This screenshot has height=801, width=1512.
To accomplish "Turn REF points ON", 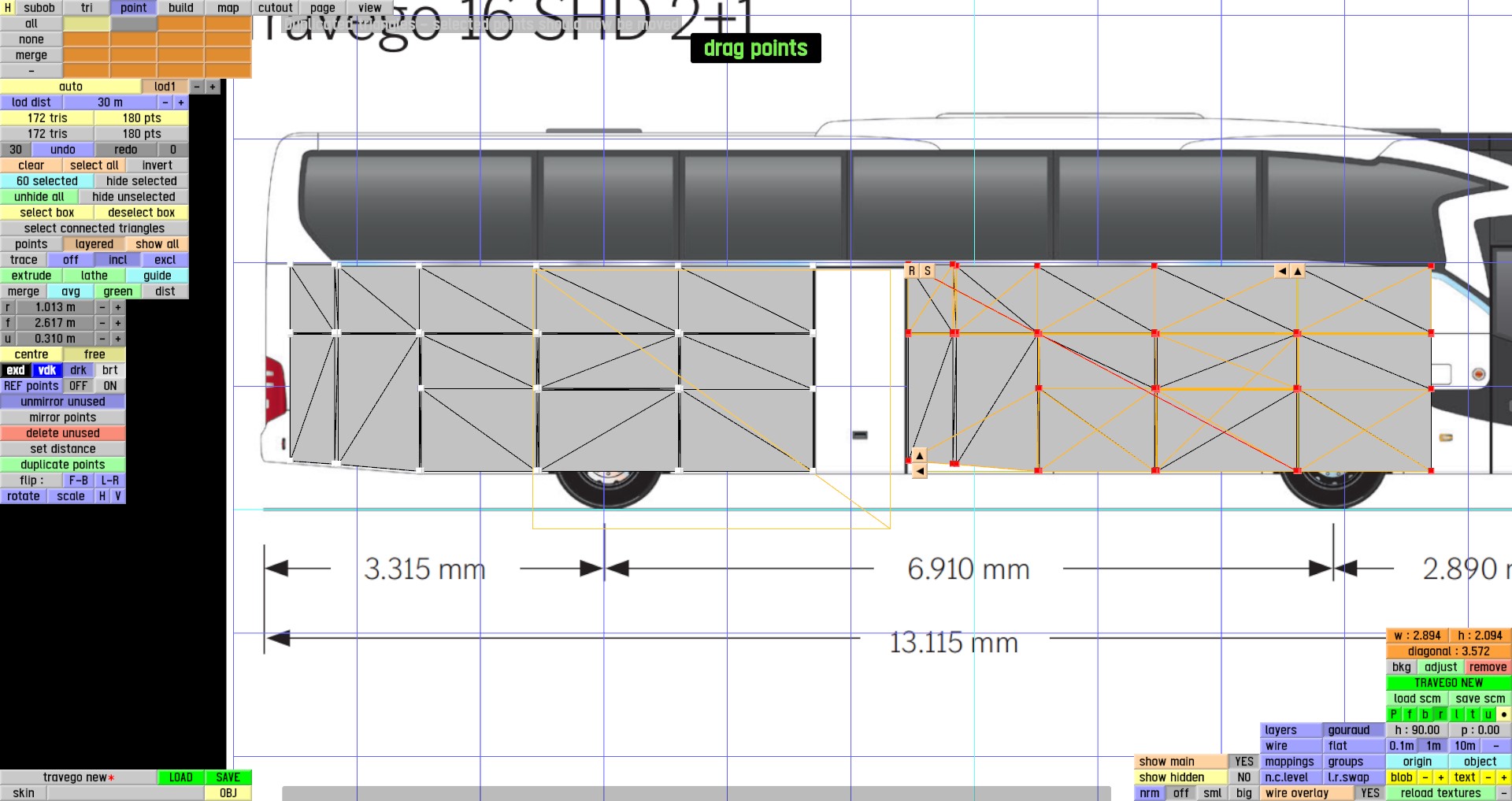I will [x=110, y=386].
